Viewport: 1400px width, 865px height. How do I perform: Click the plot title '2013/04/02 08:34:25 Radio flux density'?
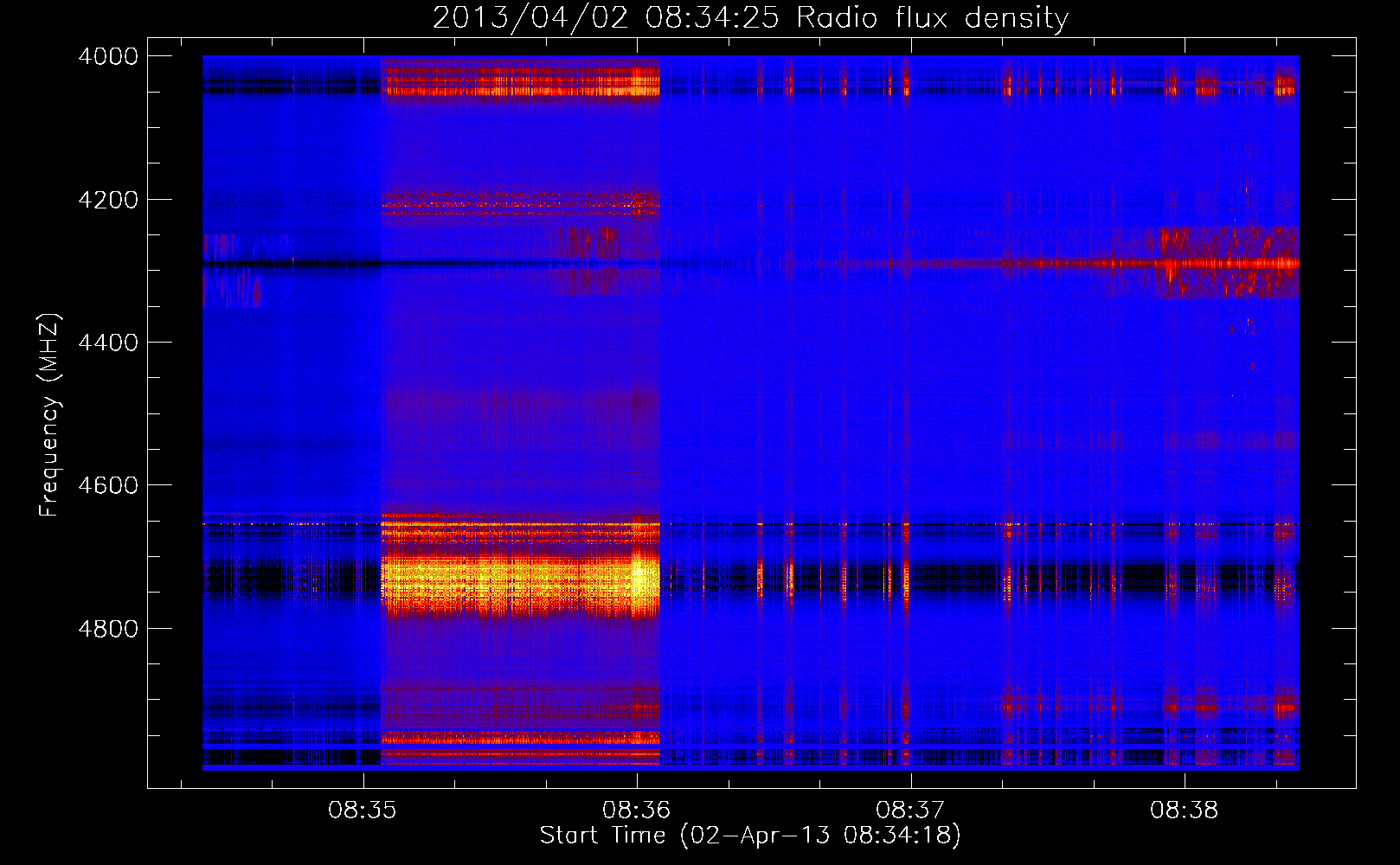(750, 17)
